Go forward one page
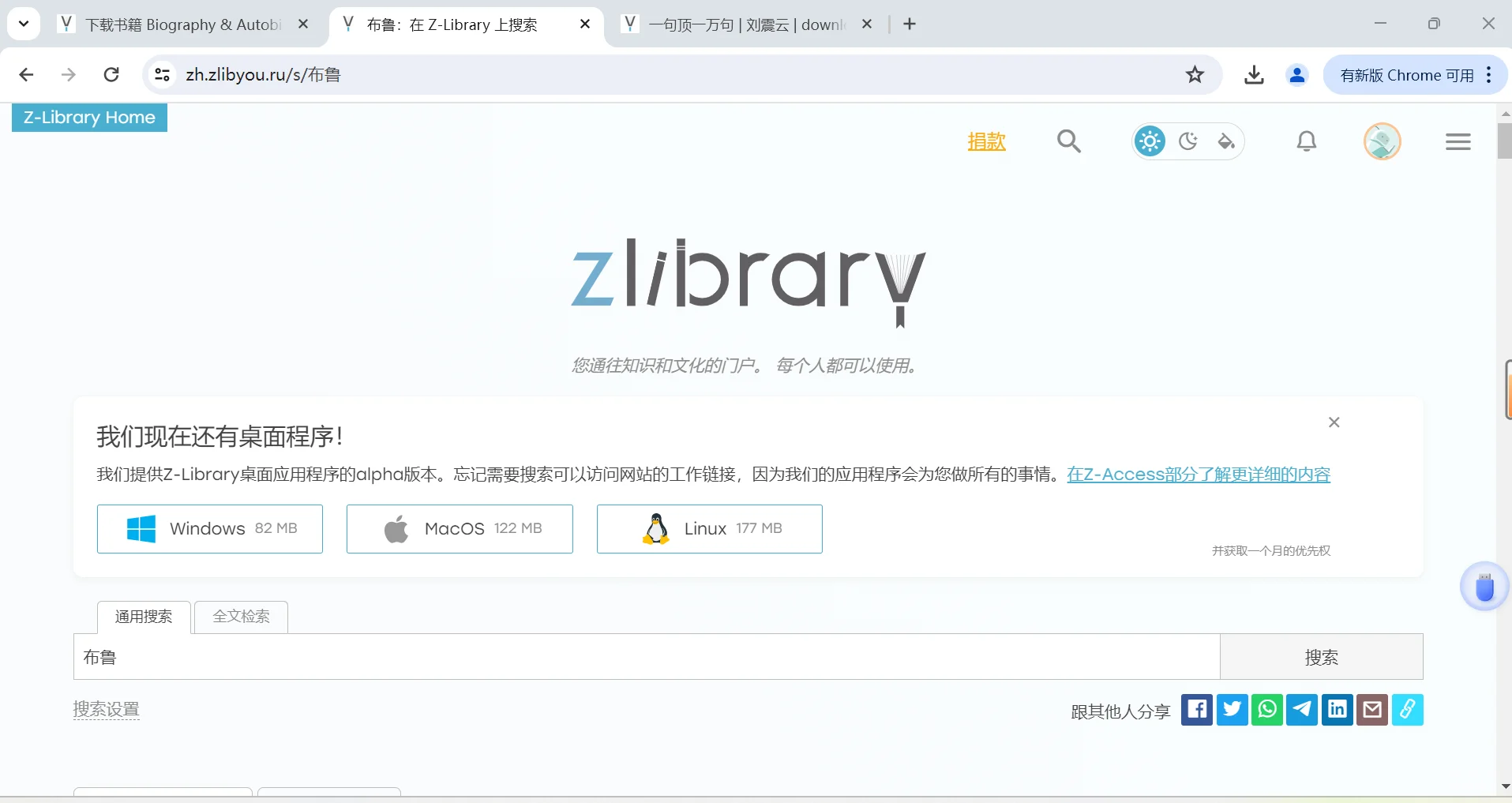Screen dimensions: 1512x803 [69, 75]
